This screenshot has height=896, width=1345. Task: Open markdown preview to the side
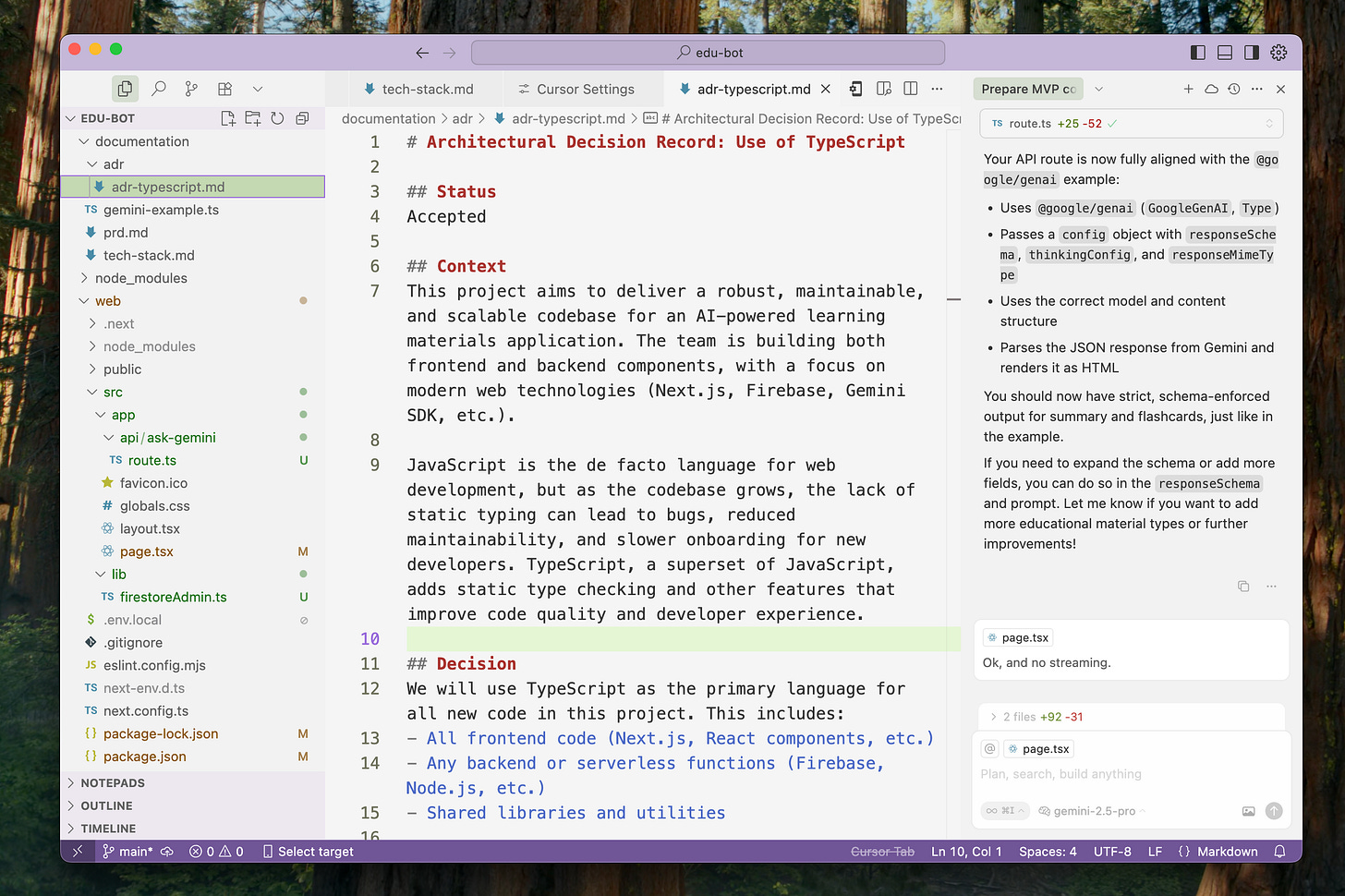pos(884,89)
